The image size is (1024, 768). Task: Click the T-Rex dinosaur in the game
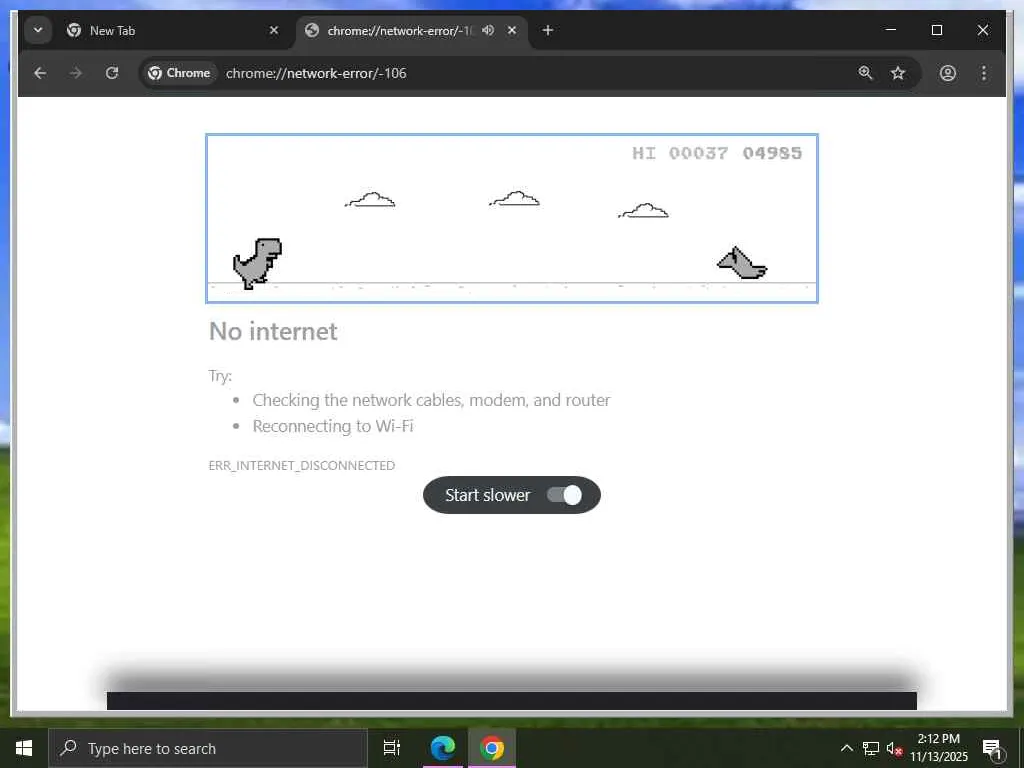(x=257, y=263)
